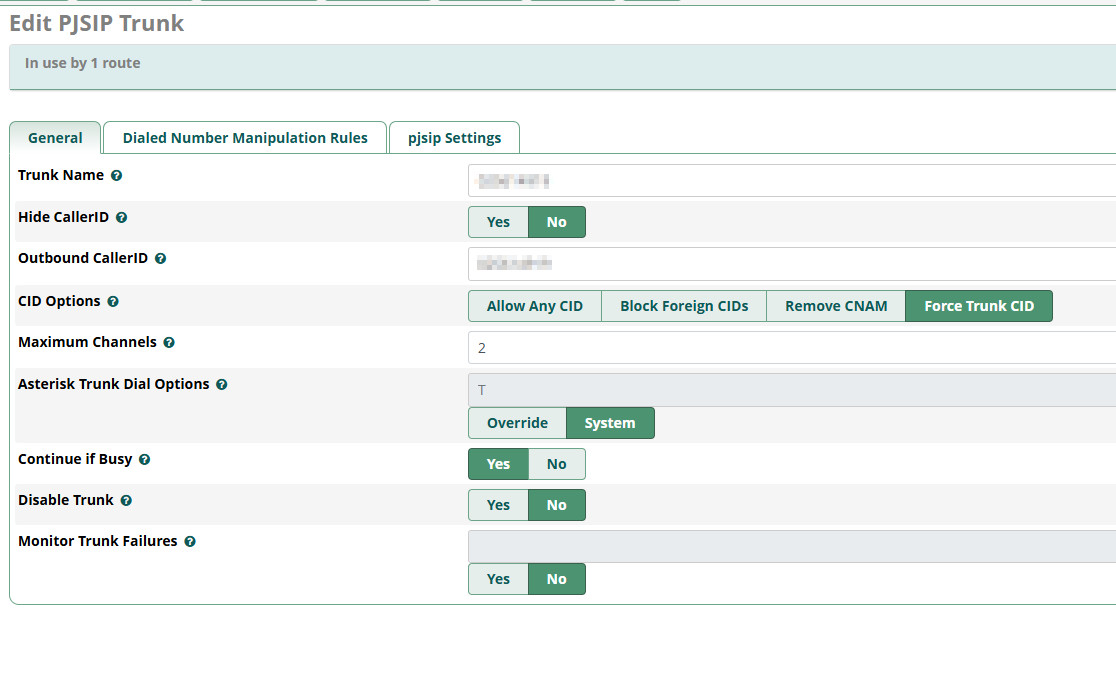Click help icon for Continue if Busy
1116x682 pixels.
pos(145,460)
